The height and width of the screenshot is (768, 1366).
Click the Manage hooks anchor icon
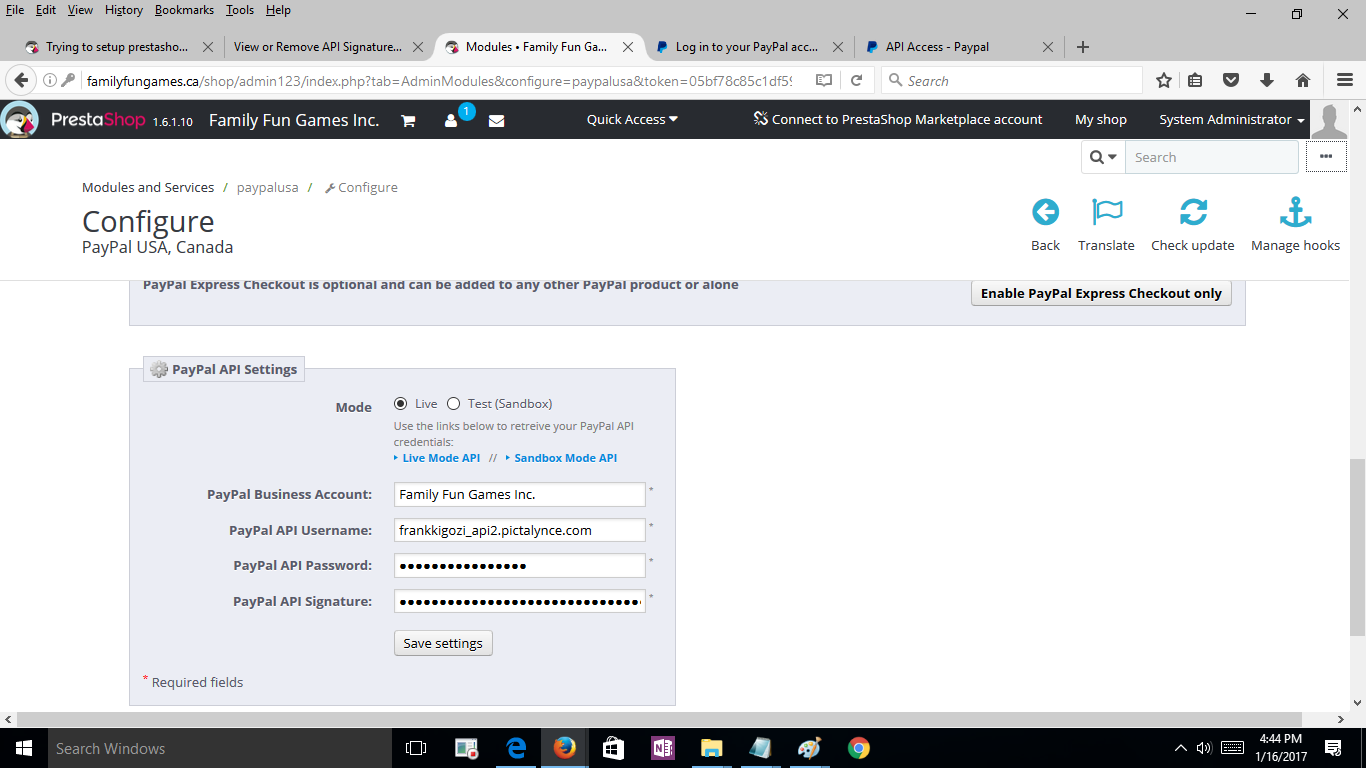point(1295,212)
